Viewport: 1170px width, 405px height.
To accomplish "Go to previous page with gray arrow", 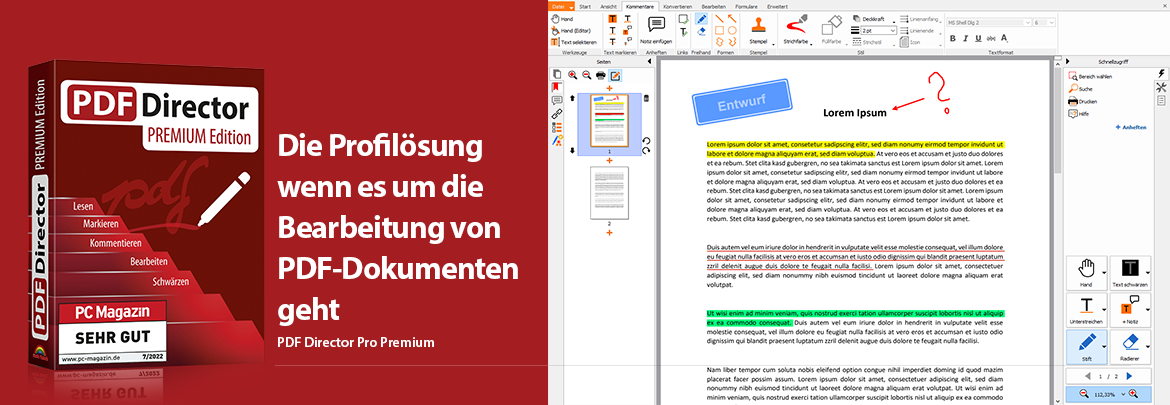I will click(1088, 376).
